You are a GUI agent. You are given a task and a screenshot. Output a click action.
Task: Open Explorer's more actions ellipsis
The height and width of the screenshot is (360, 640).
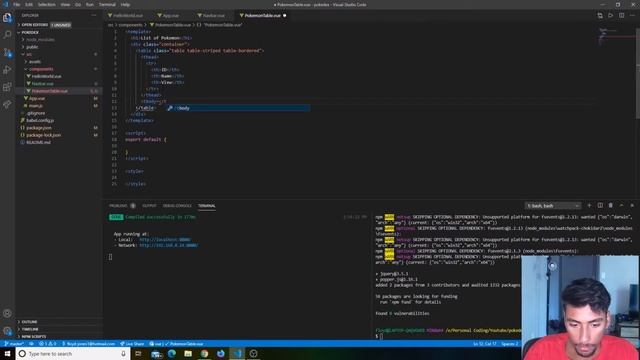point(94,16)
